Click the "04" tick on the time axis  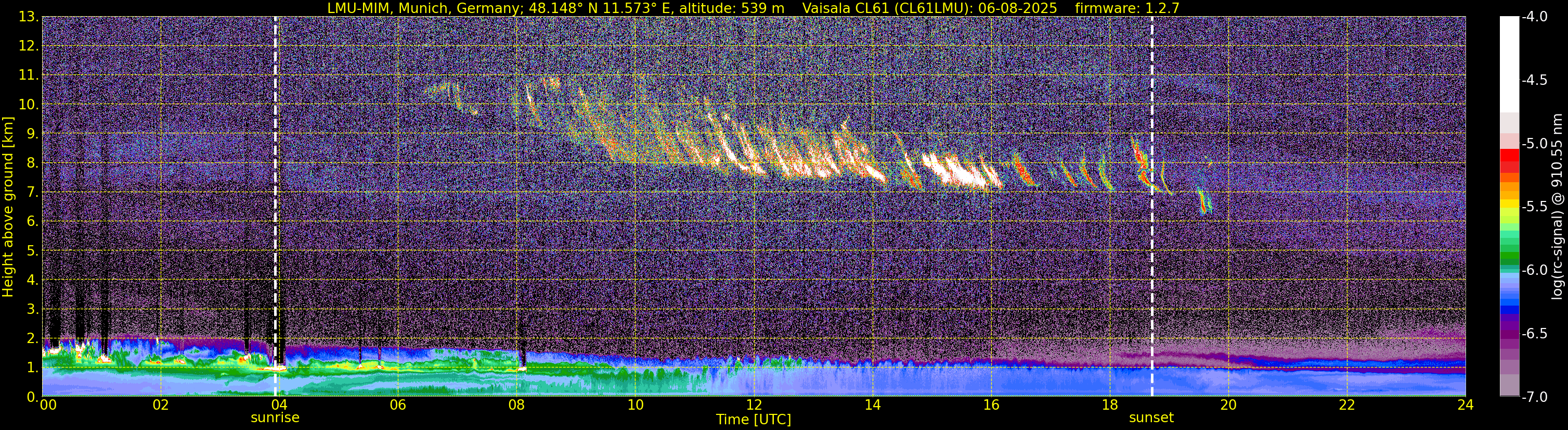coord(279,406)
